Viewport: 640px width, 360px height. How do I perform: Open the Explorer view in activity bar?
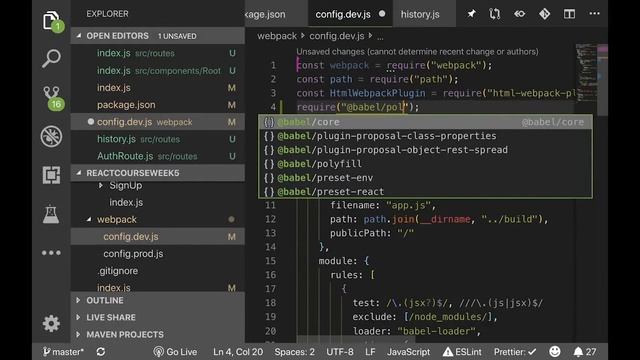(51, 20)
